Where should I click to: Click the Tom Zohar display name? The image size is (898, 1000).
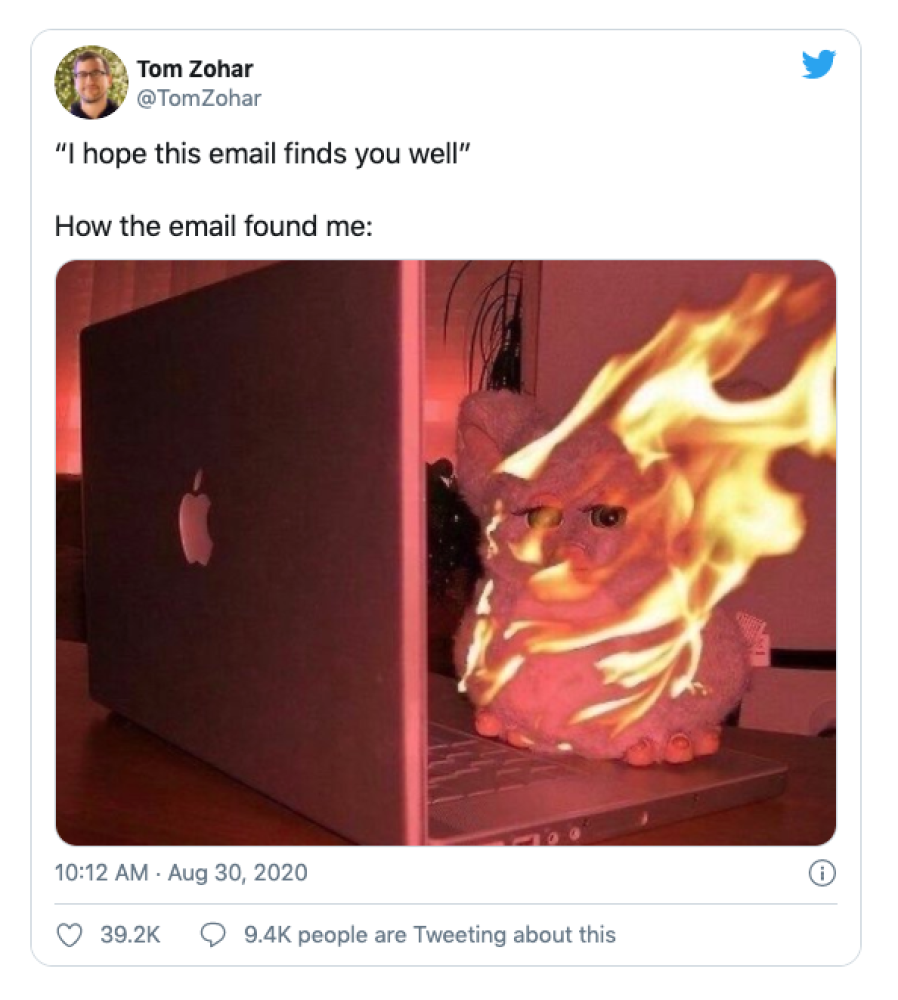tap(195, 69)
